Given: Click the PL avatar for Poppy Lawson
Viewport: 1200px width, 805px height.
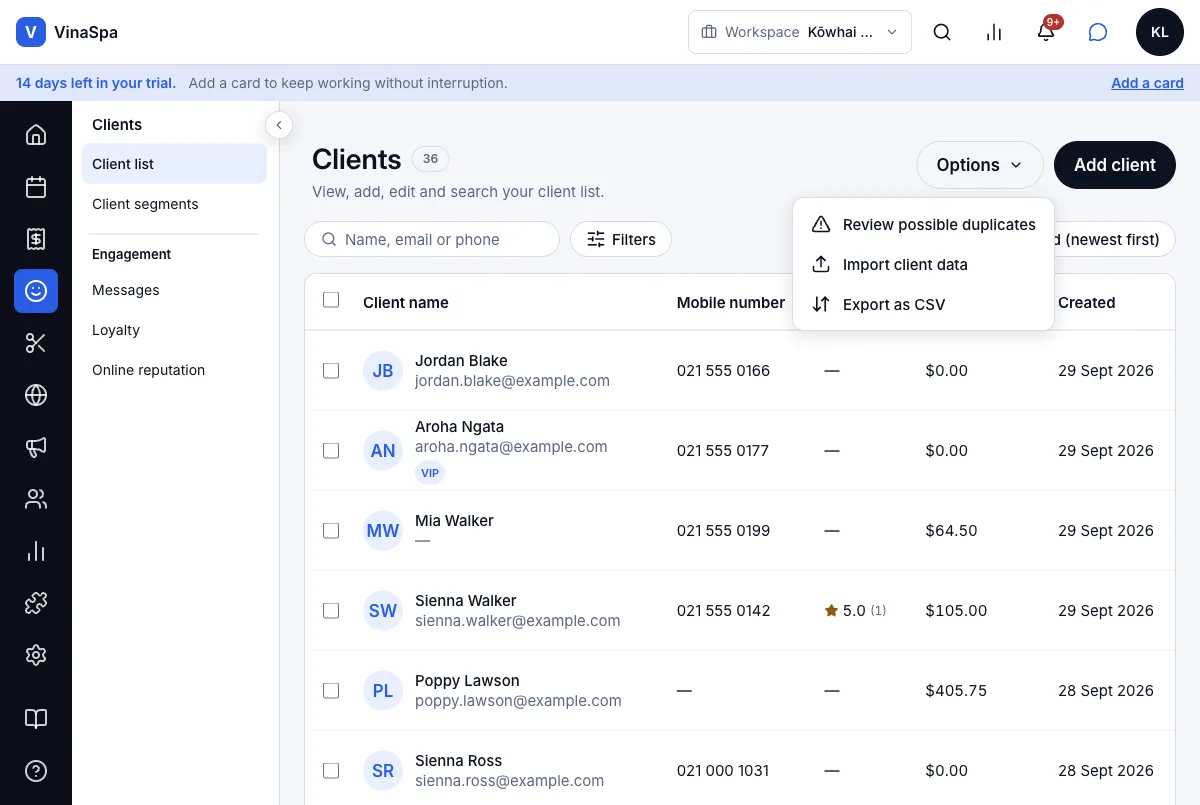Looking at the screenshot, I should [383, 691].
